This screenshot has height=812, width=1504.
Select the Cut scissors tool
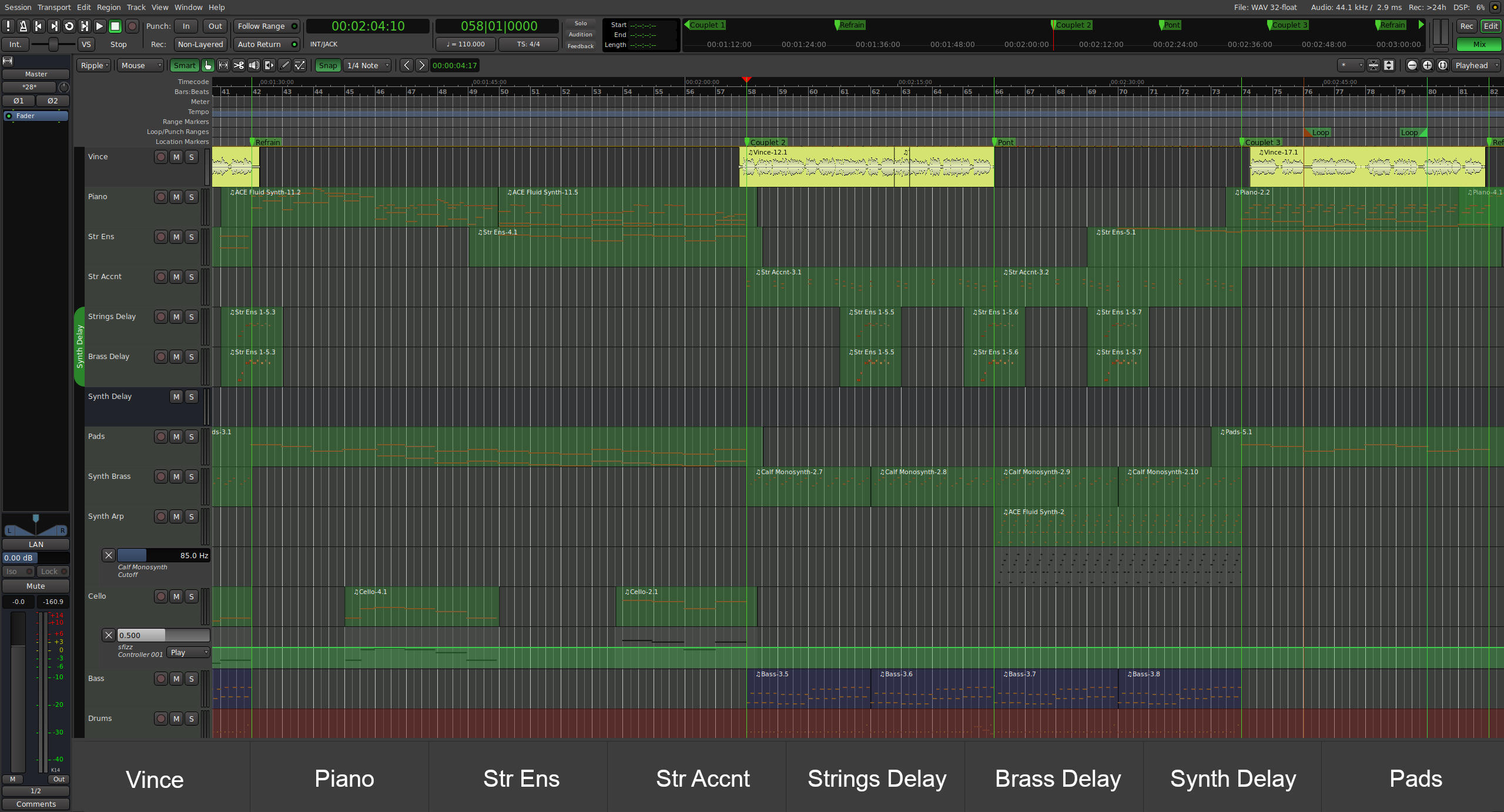click(239, 65)
